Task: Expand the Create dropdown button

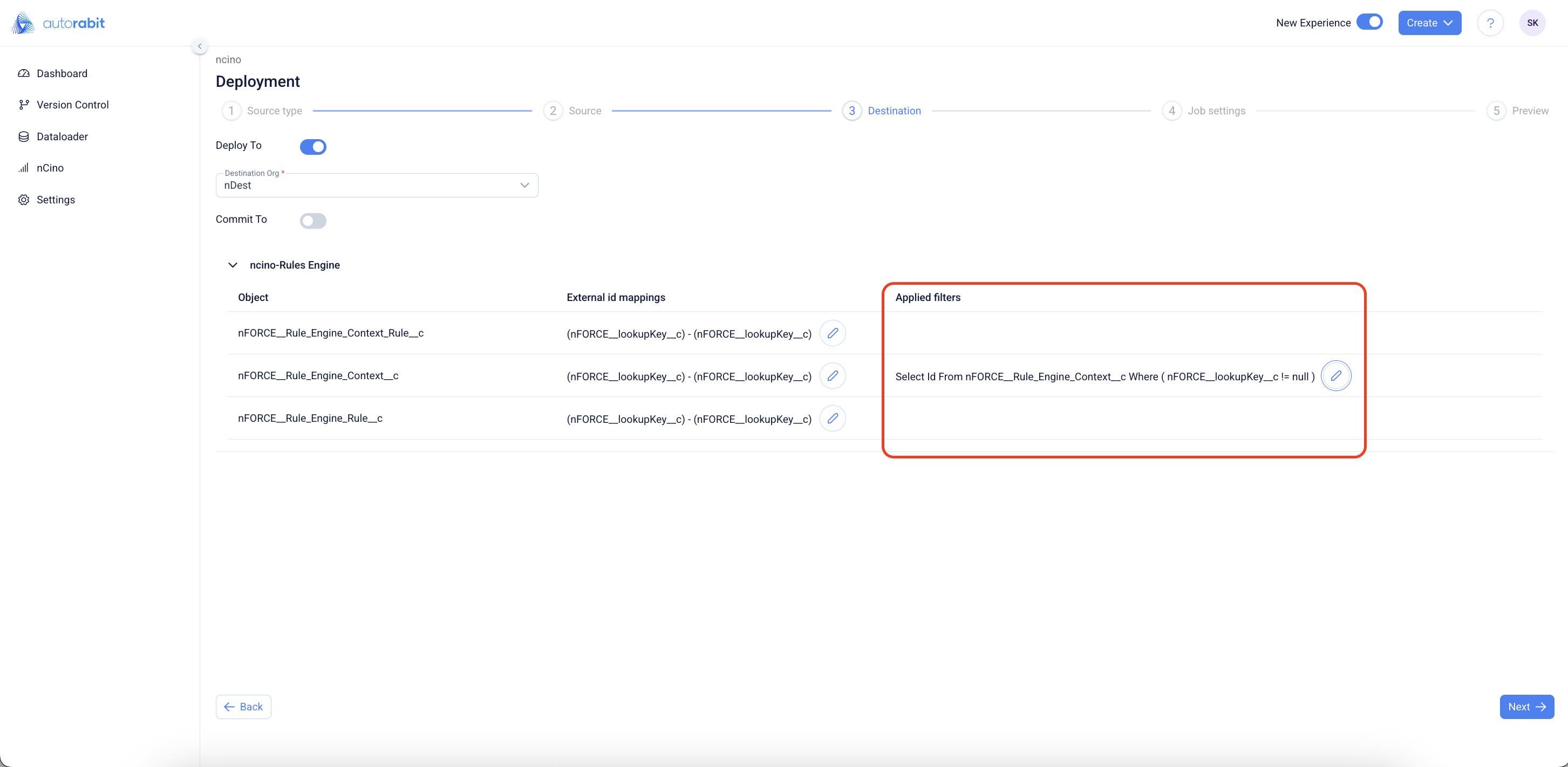Action: click(x=1429, y=23)
